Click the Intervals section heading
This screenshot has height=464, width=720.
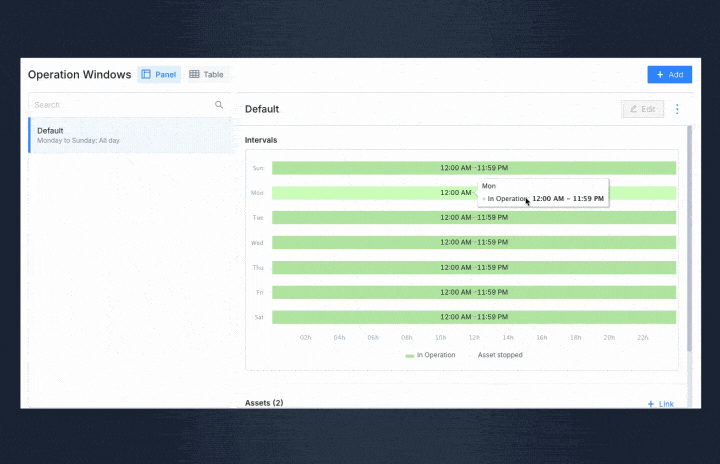[x=261, y=140]
